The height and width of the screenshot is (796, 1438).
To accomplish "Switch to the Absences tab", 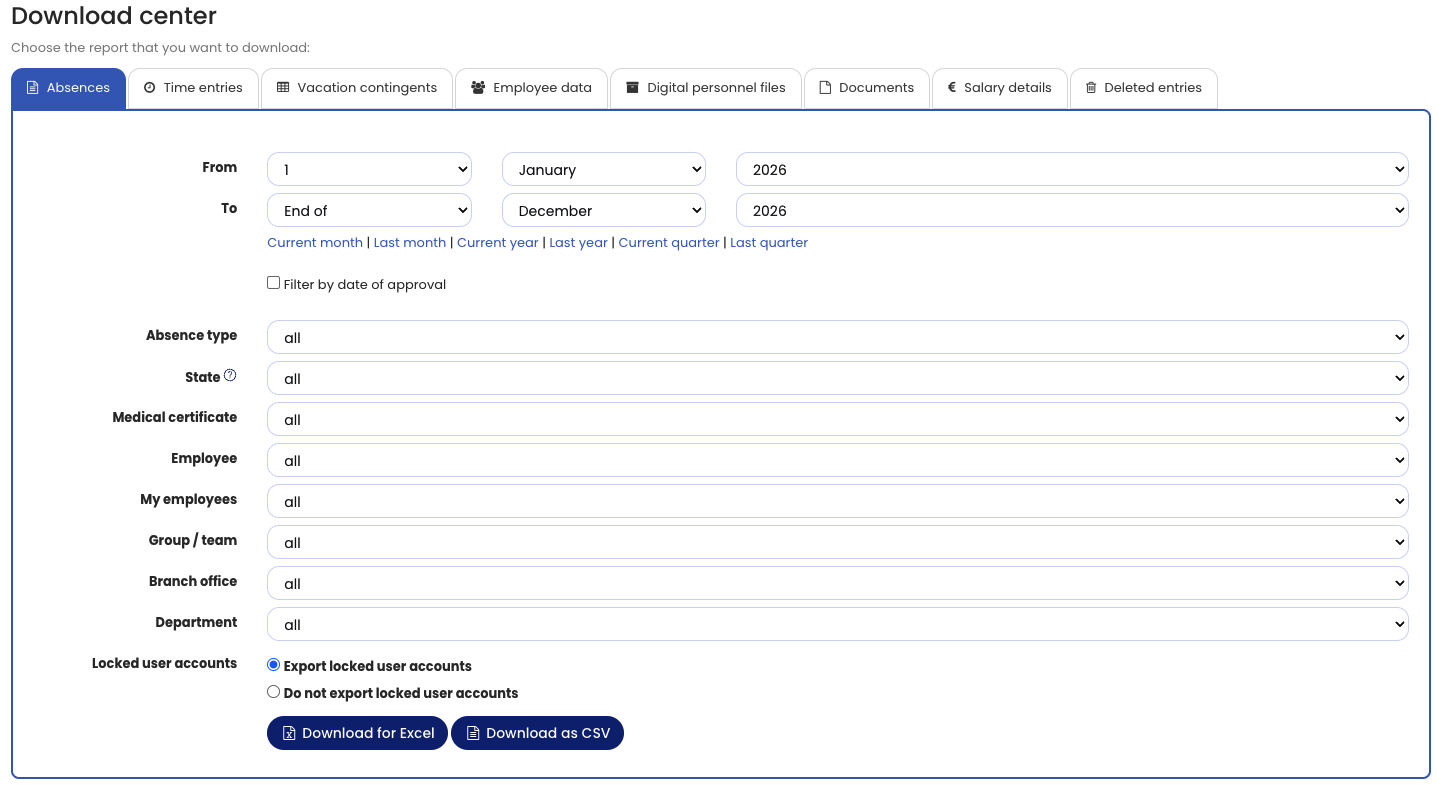I will (x=68, y=88).
